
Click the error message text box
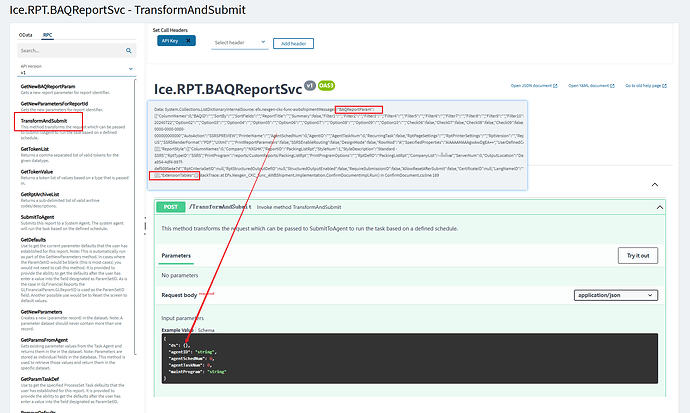point(337,145)
